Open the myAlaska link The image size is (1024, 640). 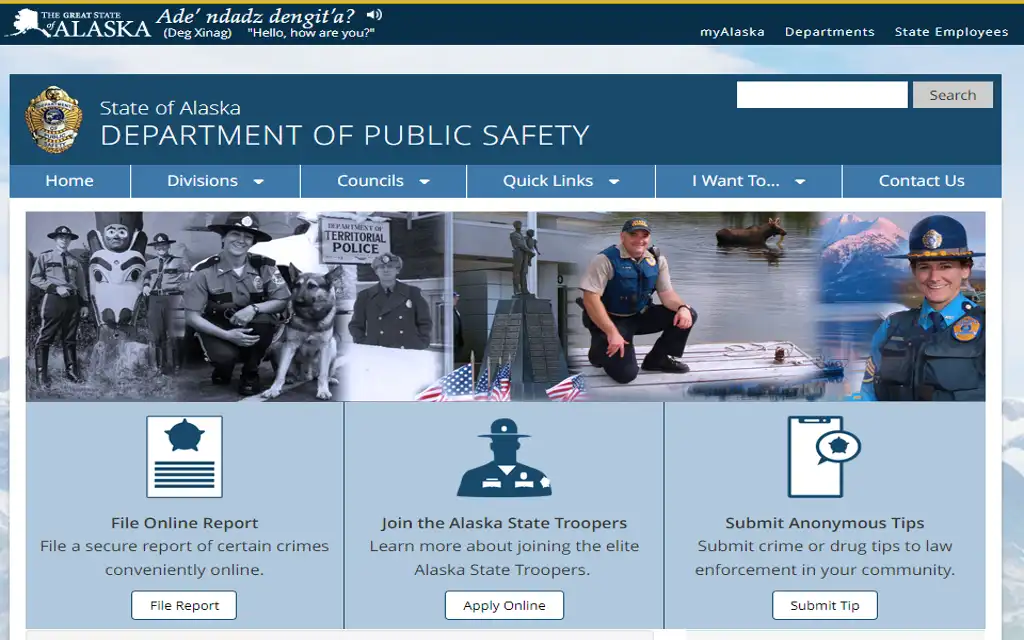click(732, 32)
